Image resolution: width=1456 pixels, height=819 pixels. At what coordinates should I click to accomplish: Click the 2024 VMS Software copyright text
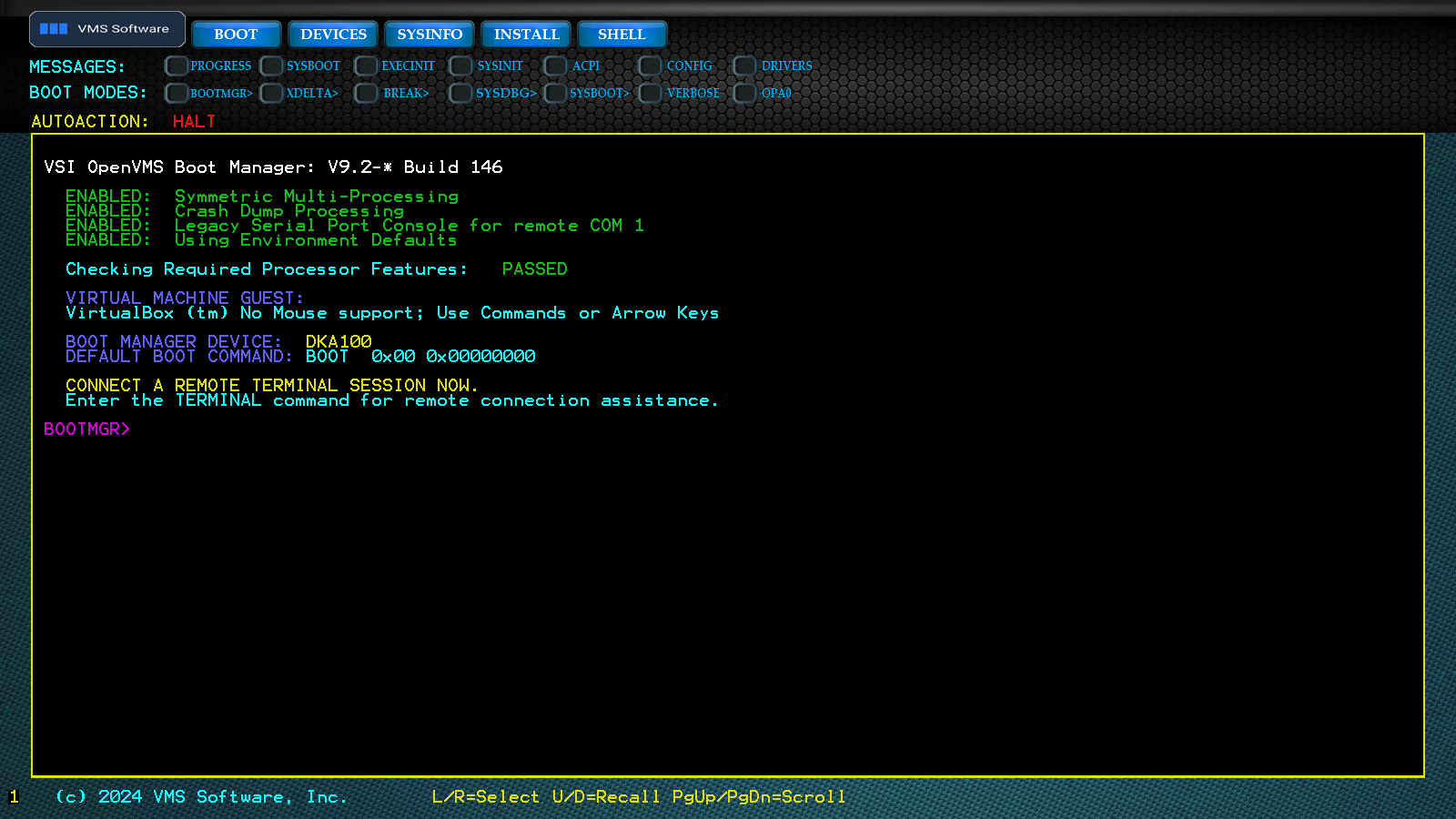pyautogui.click(x=201, y=797)
